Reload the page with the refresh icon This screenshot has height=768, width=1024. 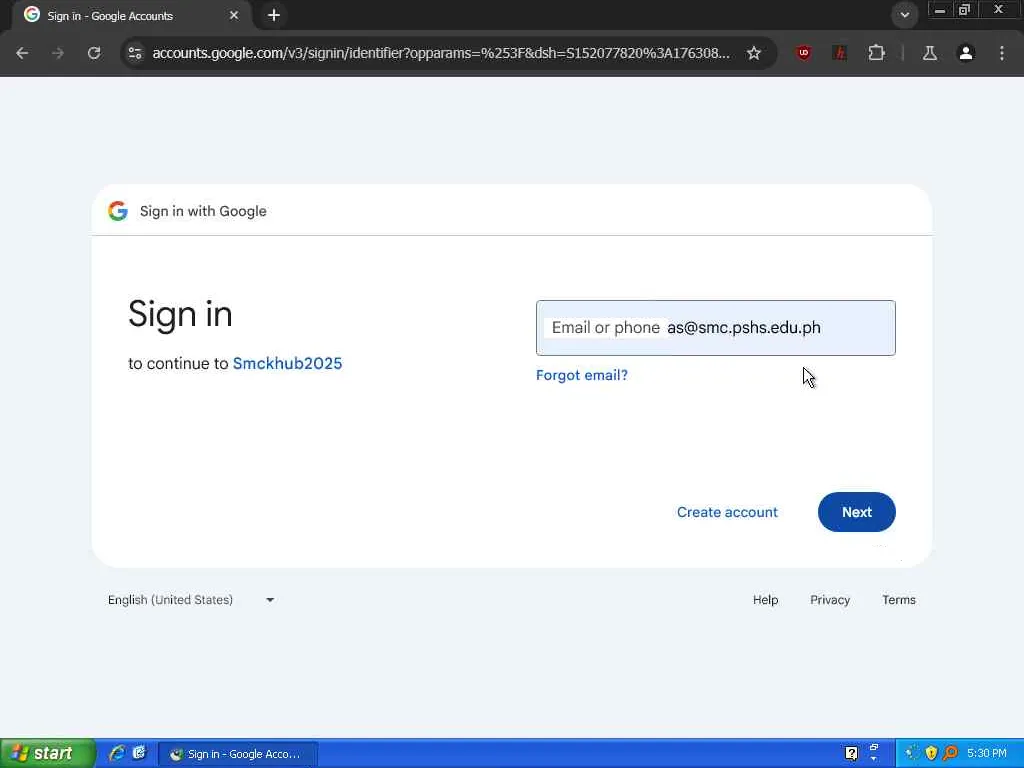point(94,53)
